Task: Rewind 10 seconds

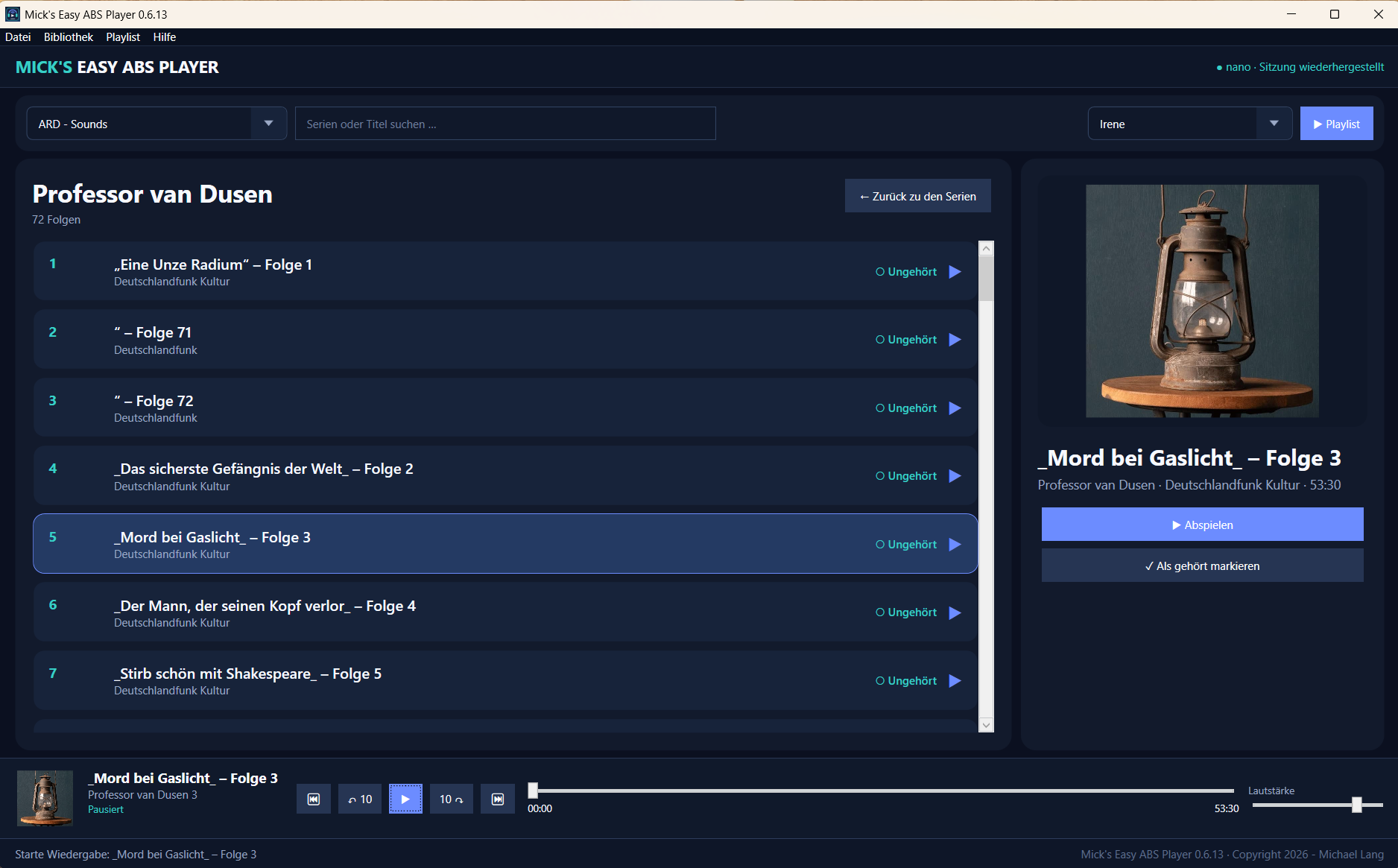Action: point(360,799)
